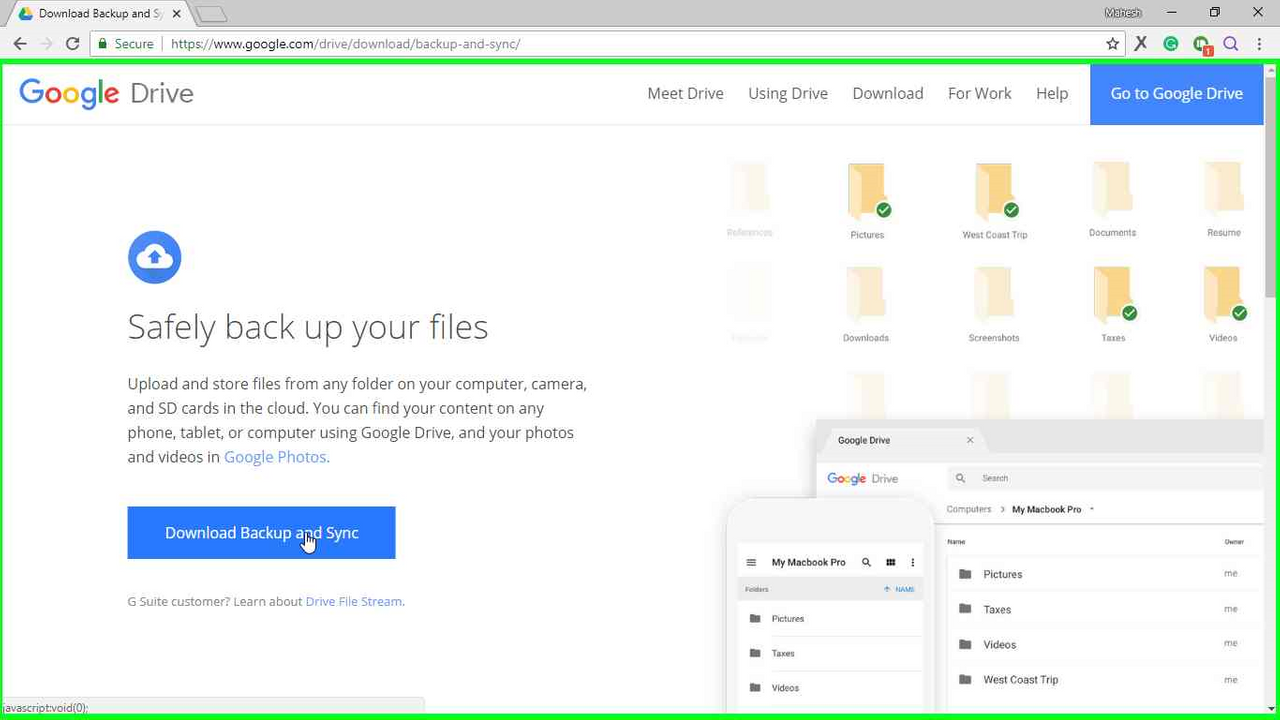Open the Grammarly green extension icon

(x=1171, y=44)
